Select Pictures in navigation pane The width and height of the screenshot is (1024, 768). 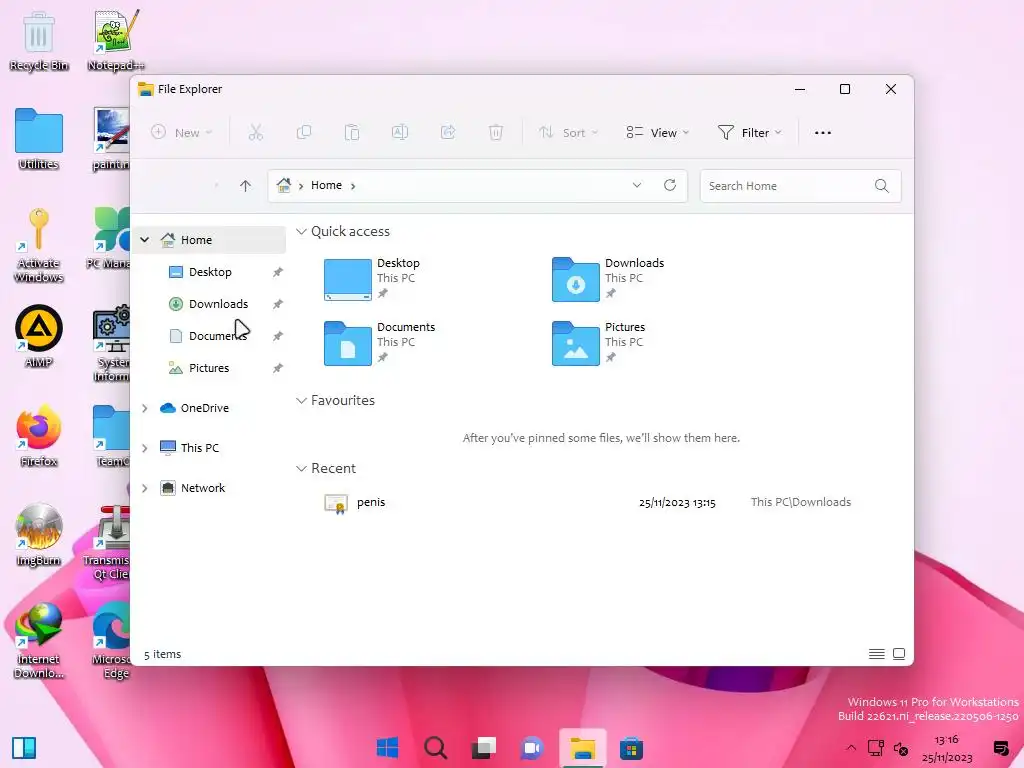pos(209,368)
